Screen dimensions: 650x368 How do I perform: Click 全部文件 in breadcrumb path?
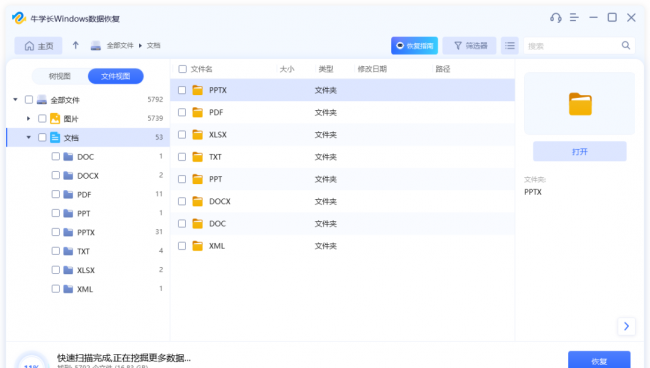[120, 46]
